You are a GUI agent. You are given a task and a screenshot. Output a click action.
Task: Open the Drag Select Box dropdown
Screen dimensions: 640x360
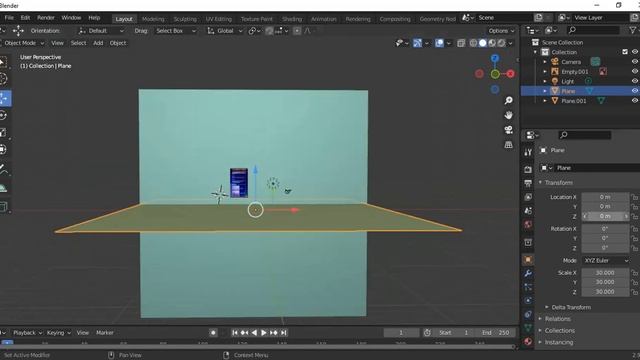176,31
